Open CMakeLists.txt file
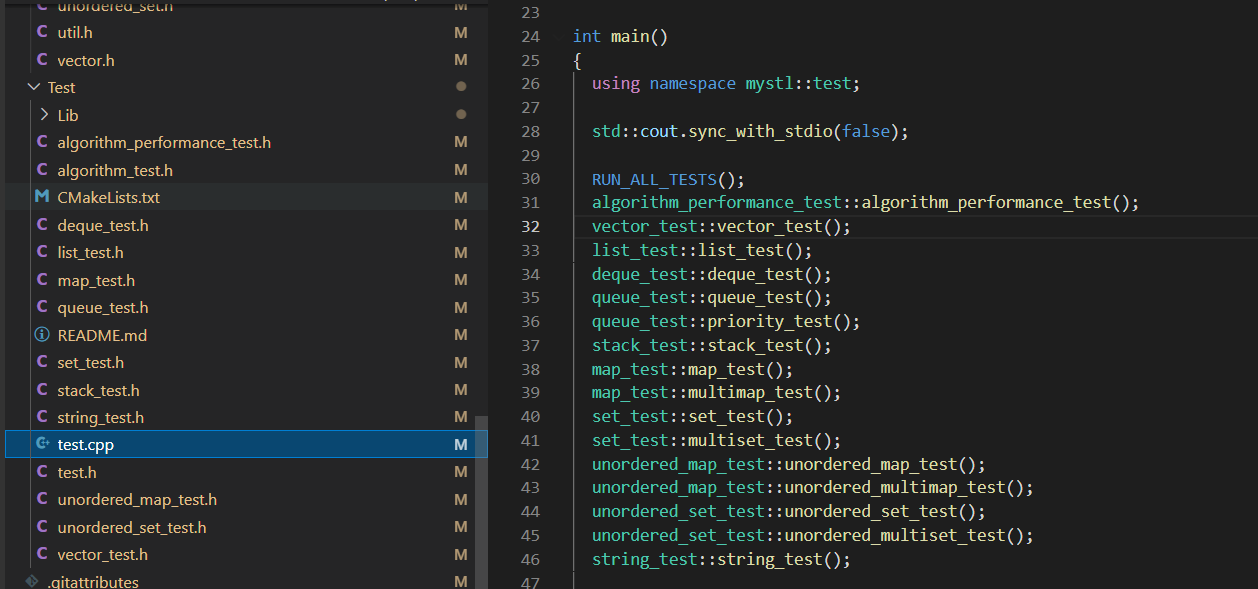 pyautogui.click(x=108, y=197)
